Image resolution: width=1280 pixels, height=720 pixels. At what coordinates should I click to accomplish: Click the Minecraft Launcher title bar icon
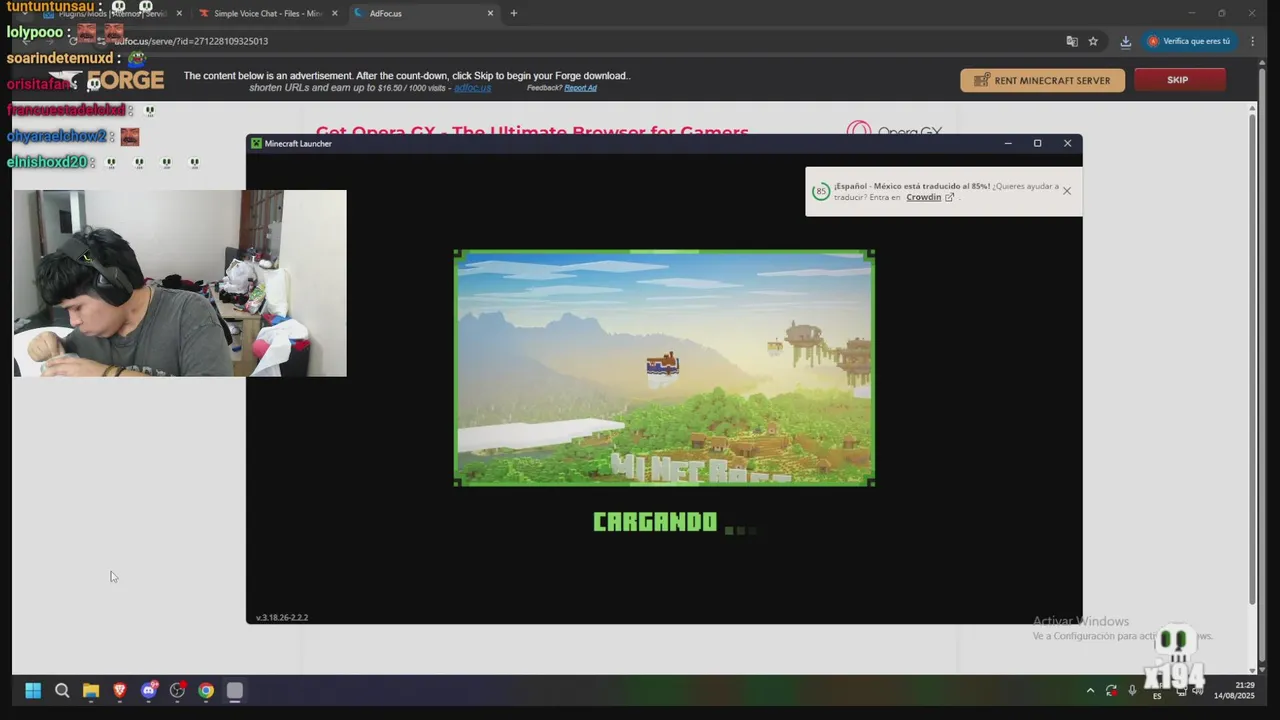point(256,143)
